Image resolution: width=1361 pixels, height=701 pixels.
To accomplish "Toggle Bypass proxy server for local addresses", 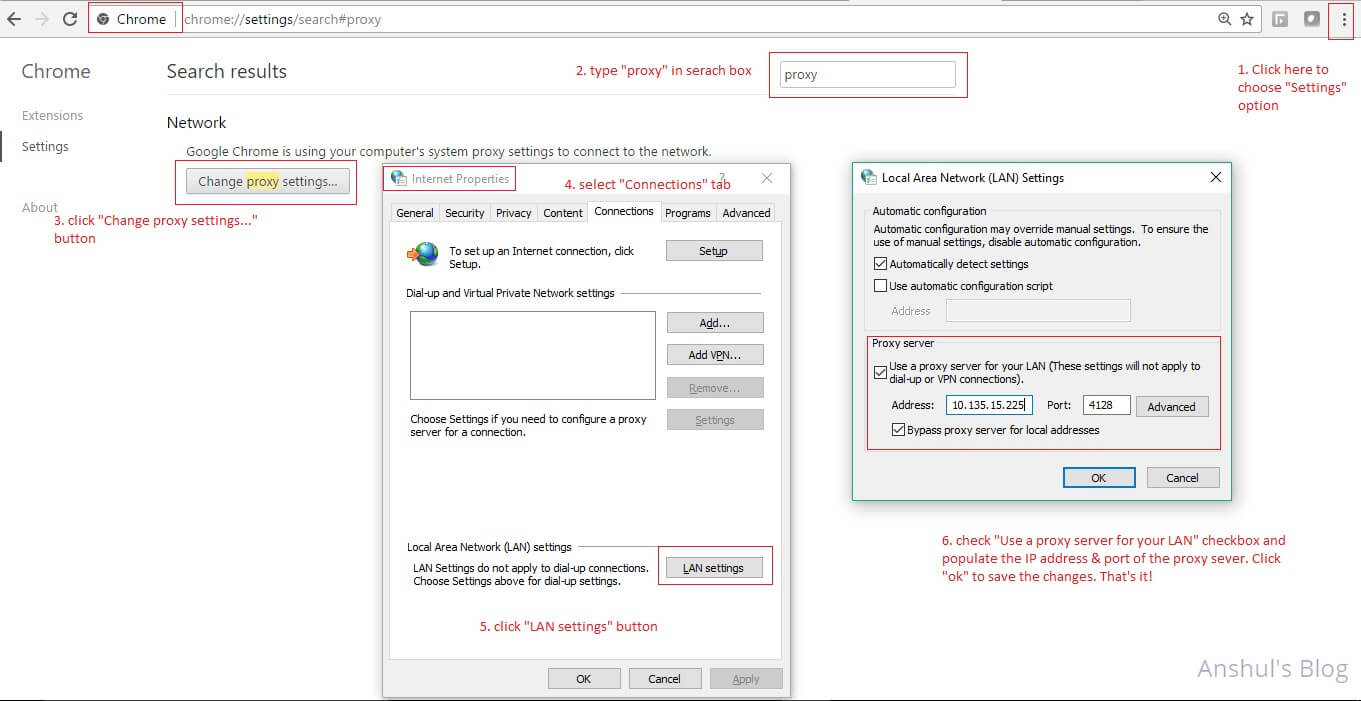I will click(899, 430).
